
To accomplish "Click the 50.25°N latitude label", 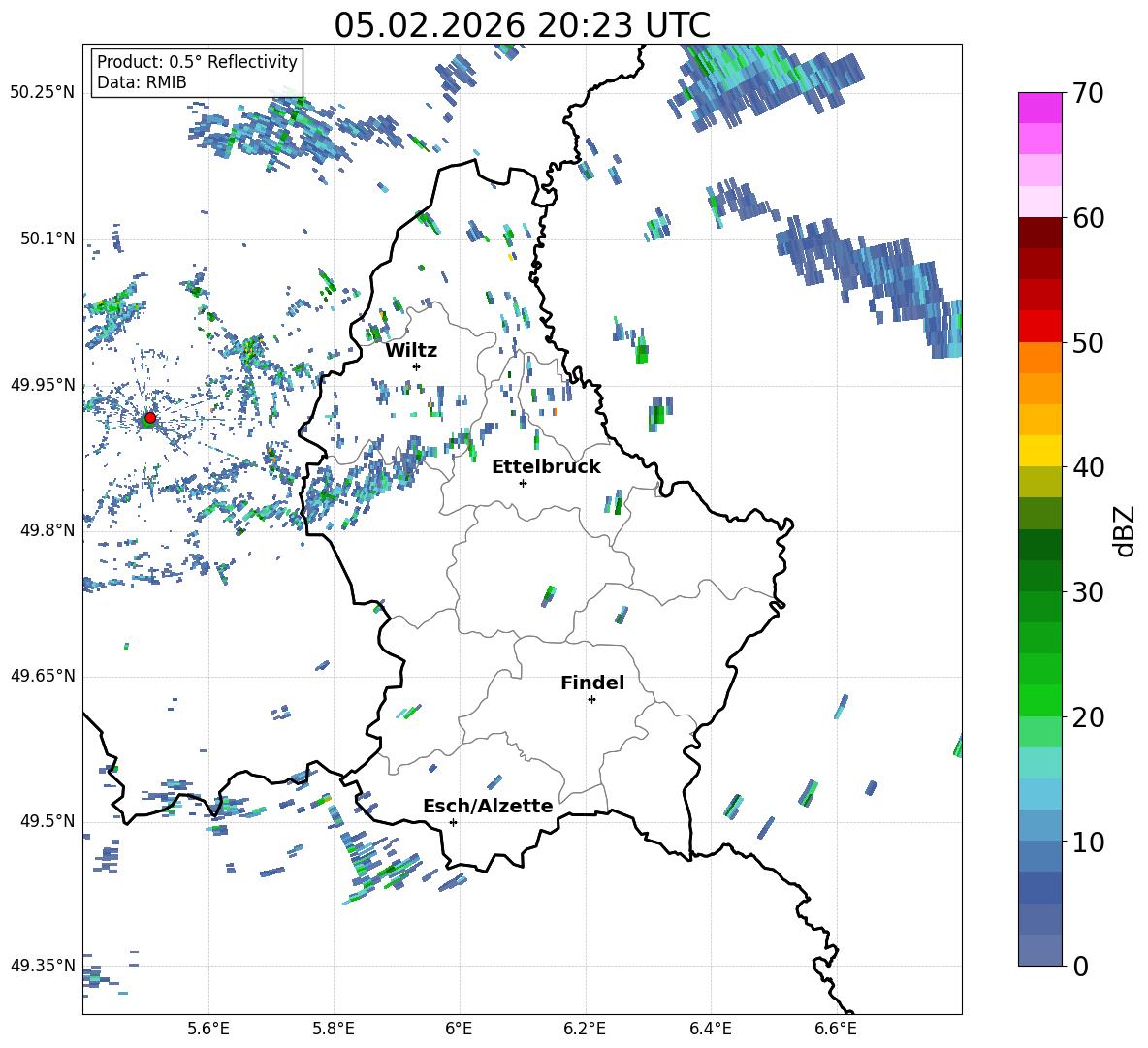I will 43,93.
